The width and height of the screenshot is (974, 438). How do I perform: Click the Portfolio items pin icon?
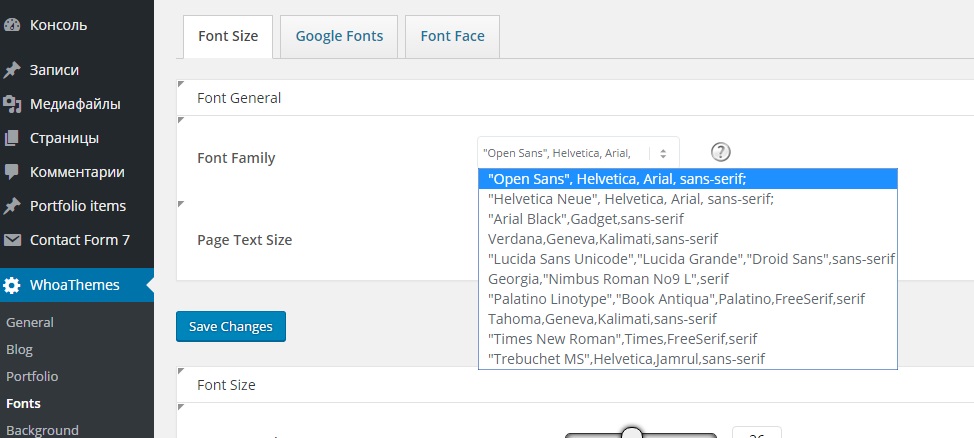tap(12, 206)
